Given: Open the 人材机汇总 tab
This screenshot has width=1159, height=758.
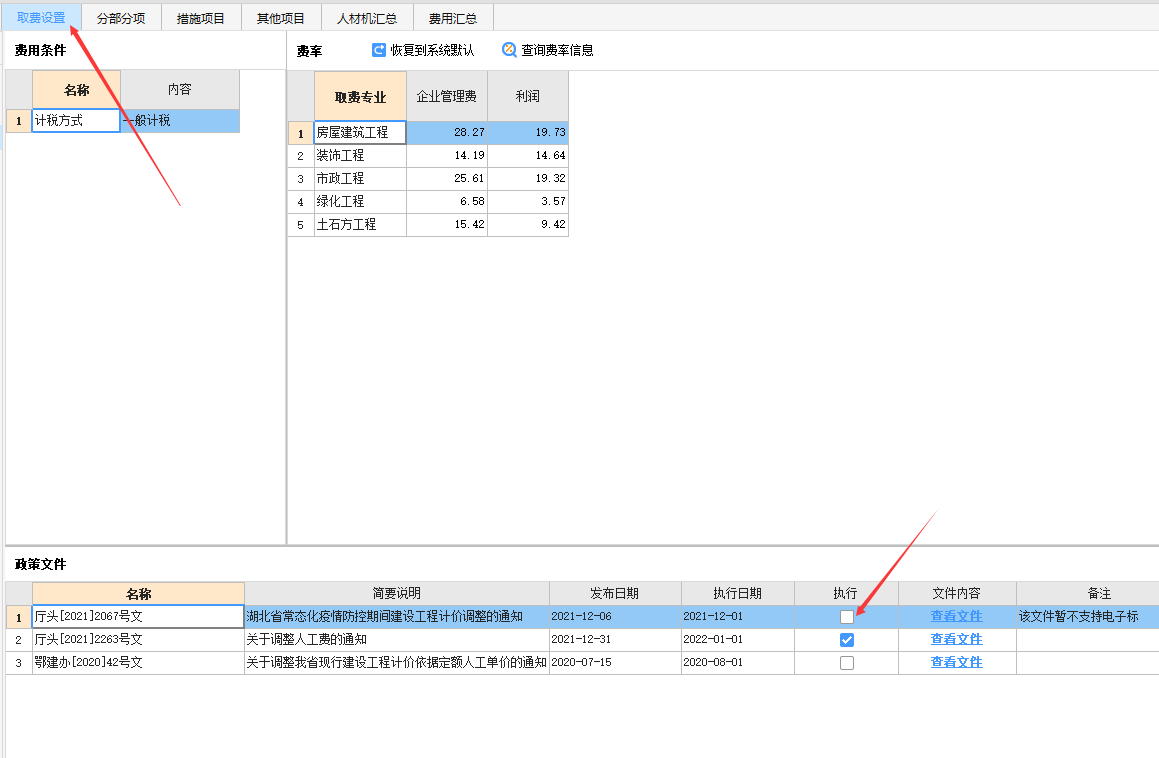Looking at the screenshot, I should (x=367, y=18).
